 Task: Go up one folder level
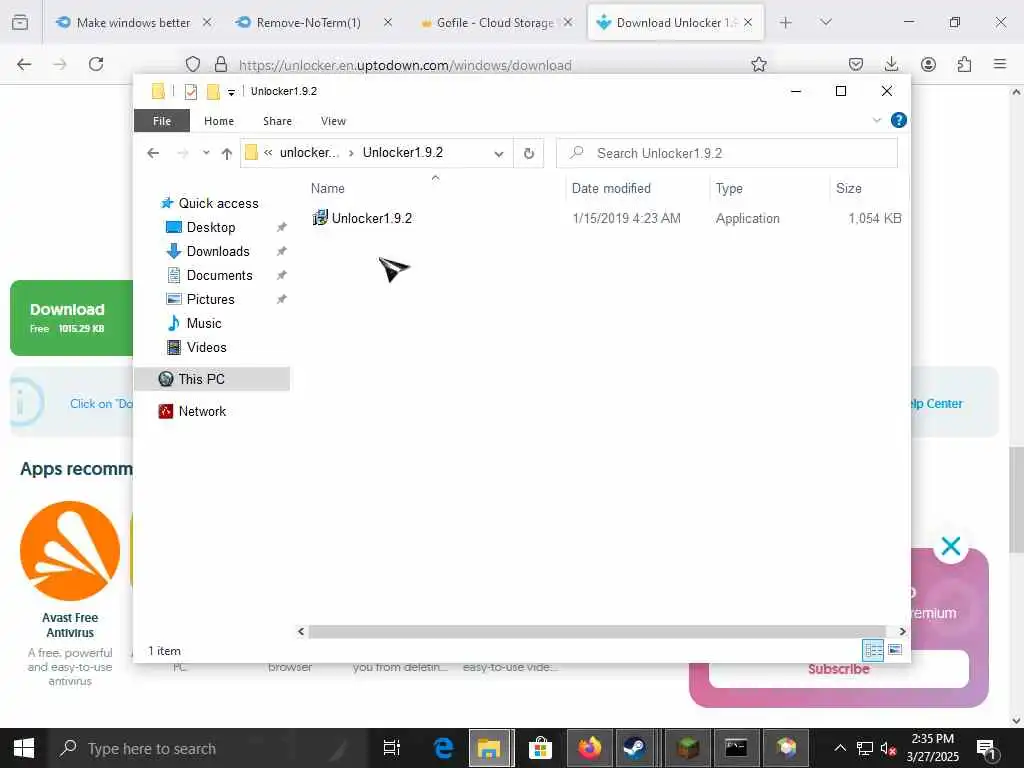point(227,153)
